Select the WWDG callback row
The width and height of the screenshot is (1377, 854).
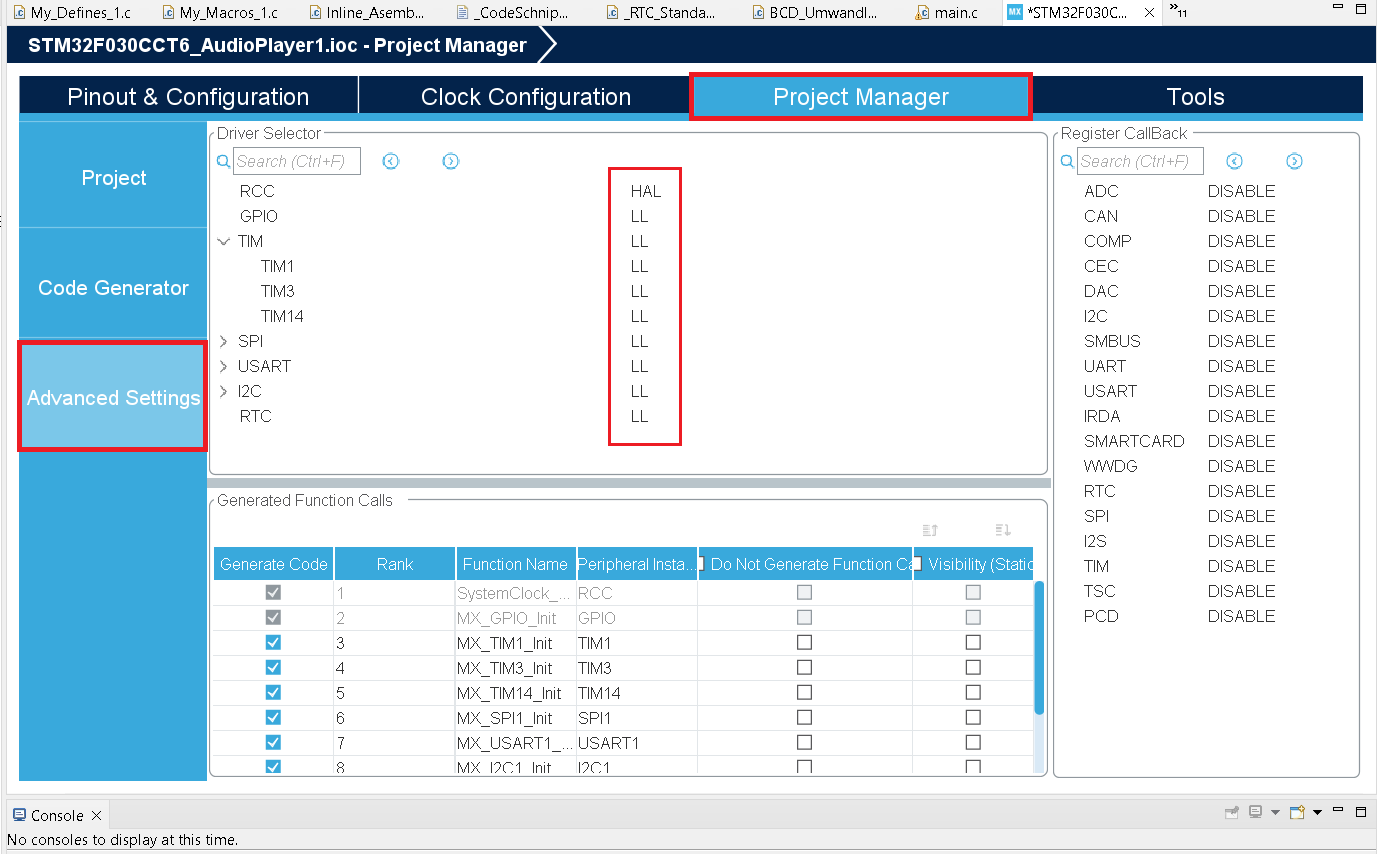(1180, 466)
